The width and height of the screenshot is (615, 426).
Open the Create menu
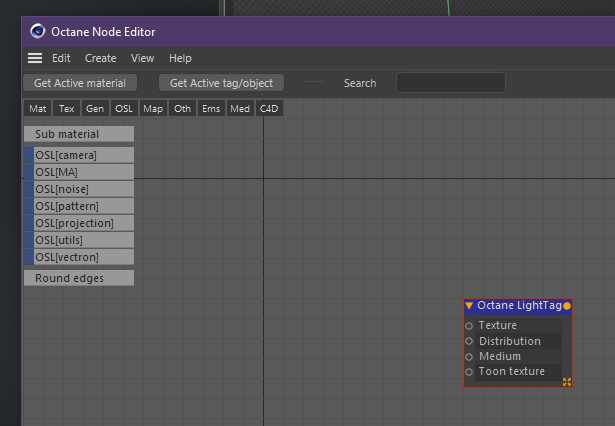[x=100, y=58]
